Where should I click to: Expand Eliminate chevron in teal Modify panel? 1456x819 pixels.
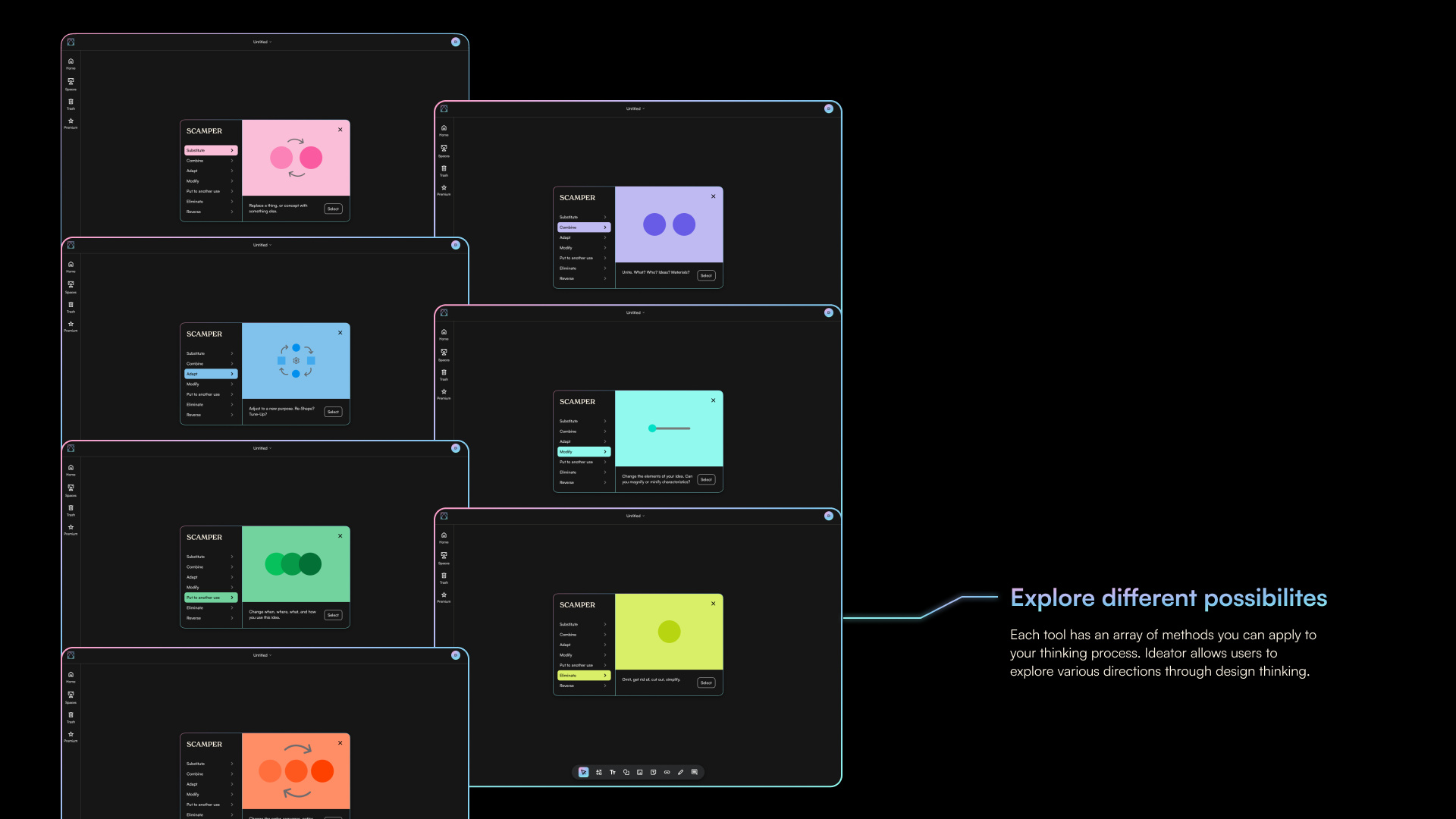click(604, 472)
